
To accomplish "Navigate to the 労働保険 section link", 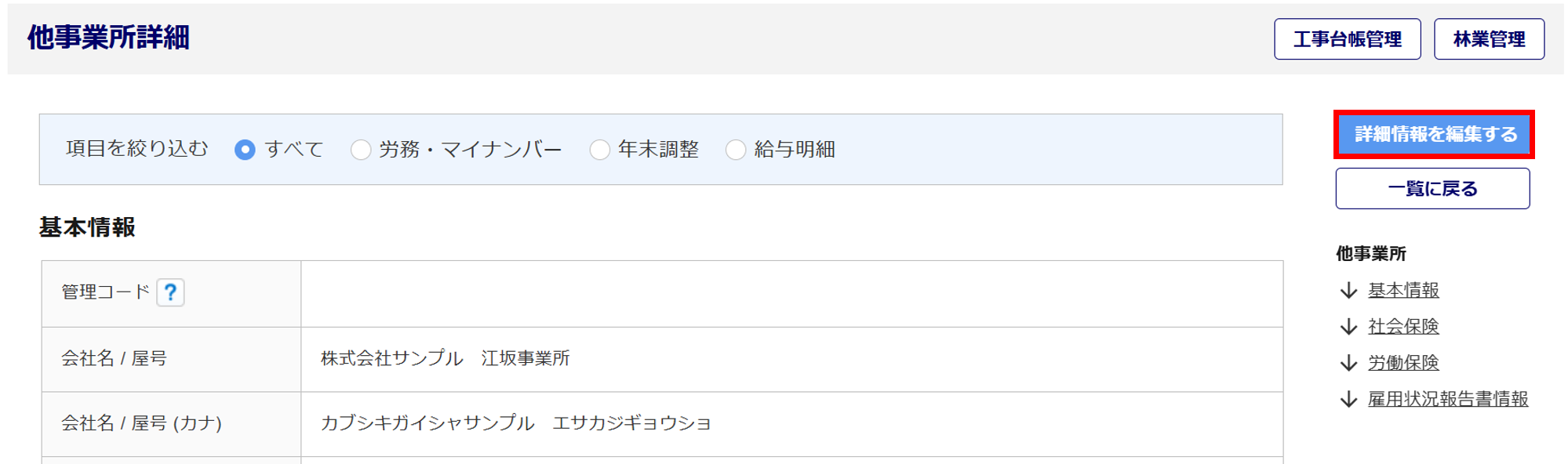I will click(x=1403, y=363).
